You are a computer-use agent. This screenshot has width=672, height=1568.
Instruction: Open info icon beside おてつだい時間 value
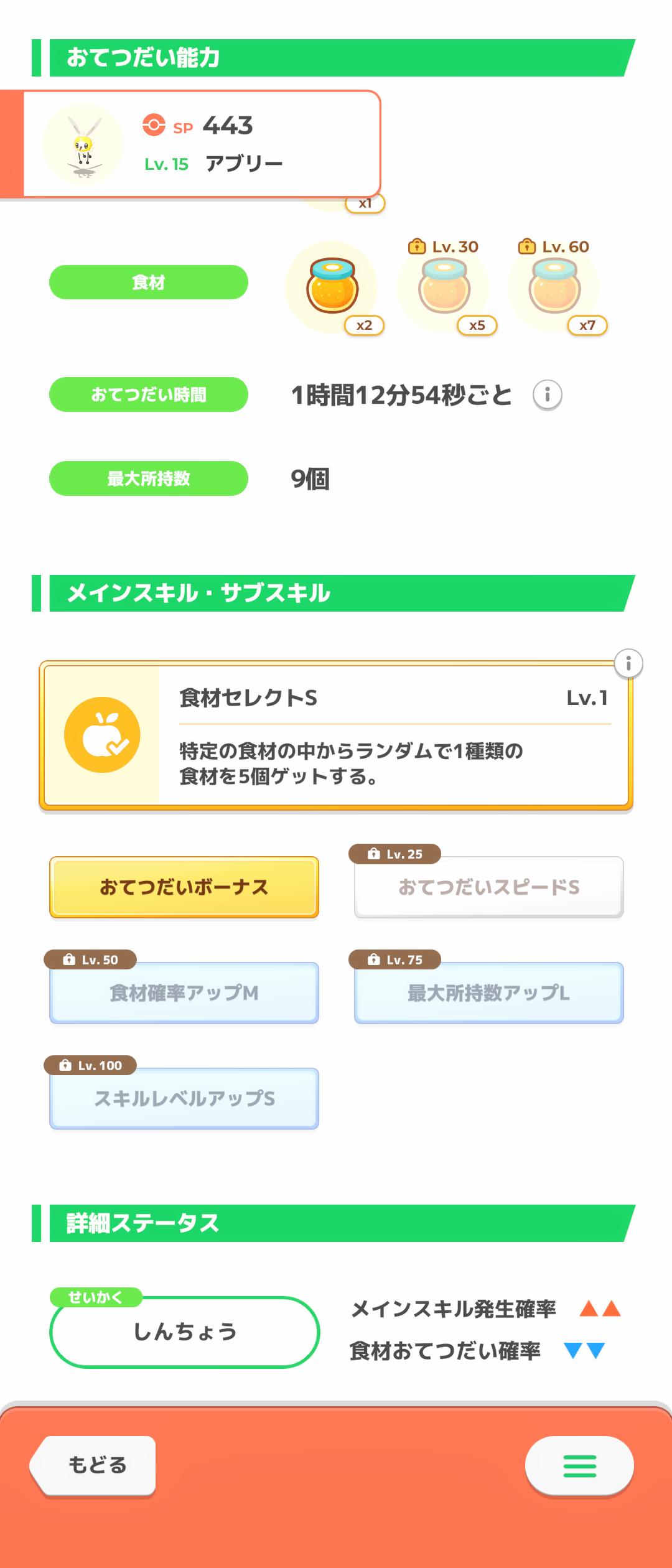pos(548,394)
